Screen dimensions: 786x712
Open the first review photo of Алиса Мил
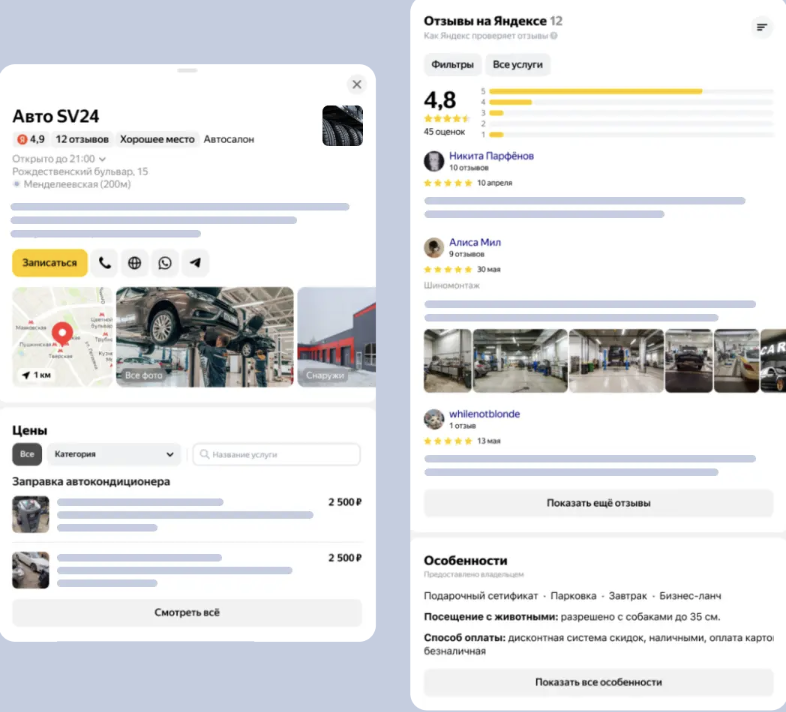tap(448, 360)
